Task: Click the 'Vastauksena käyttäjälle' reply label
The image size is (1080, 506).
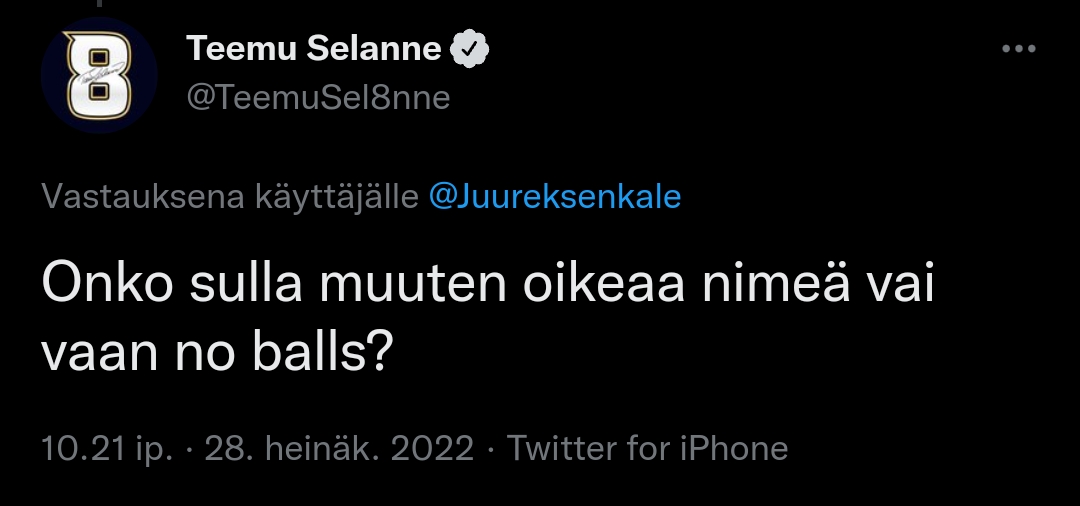Action: click(x=230, y=197)
